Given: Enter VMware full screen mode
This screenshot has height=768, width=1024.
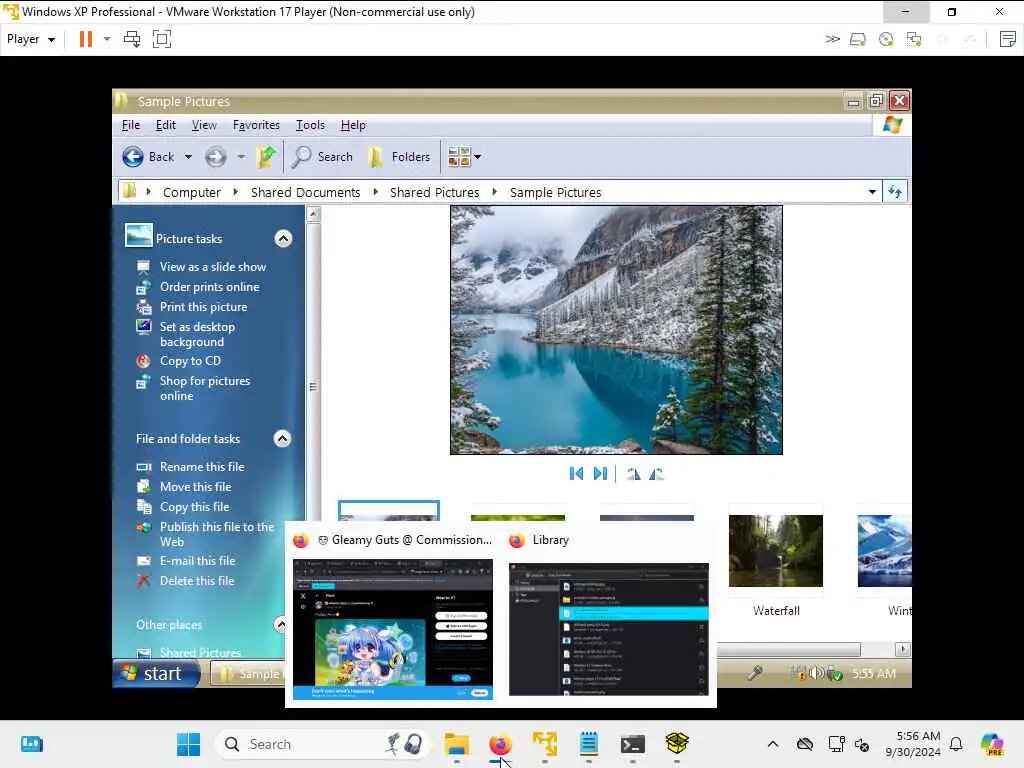Looking at the screenshot, I should tap(161, 39).
